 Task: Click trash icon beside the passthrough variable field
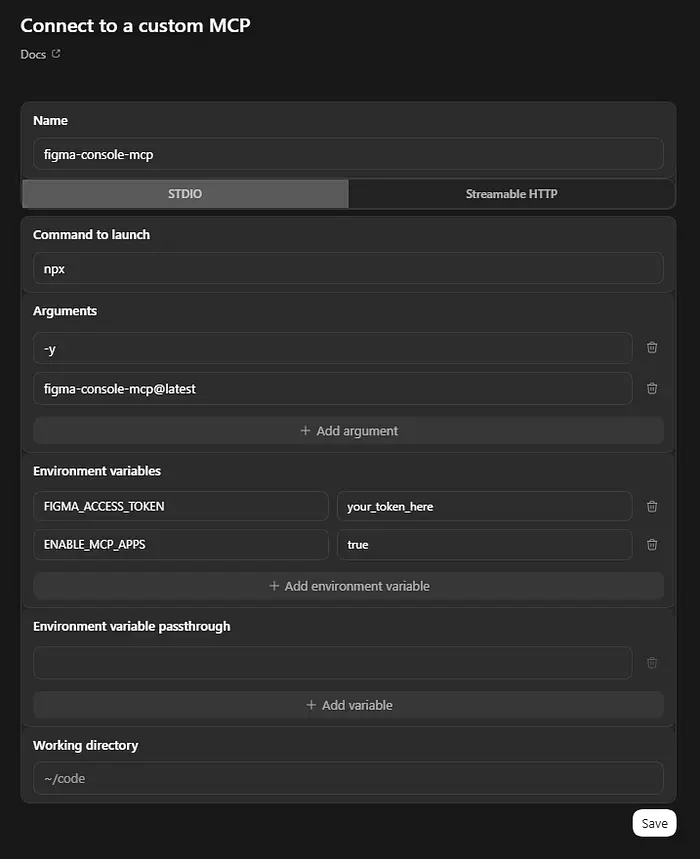(652, 663)
